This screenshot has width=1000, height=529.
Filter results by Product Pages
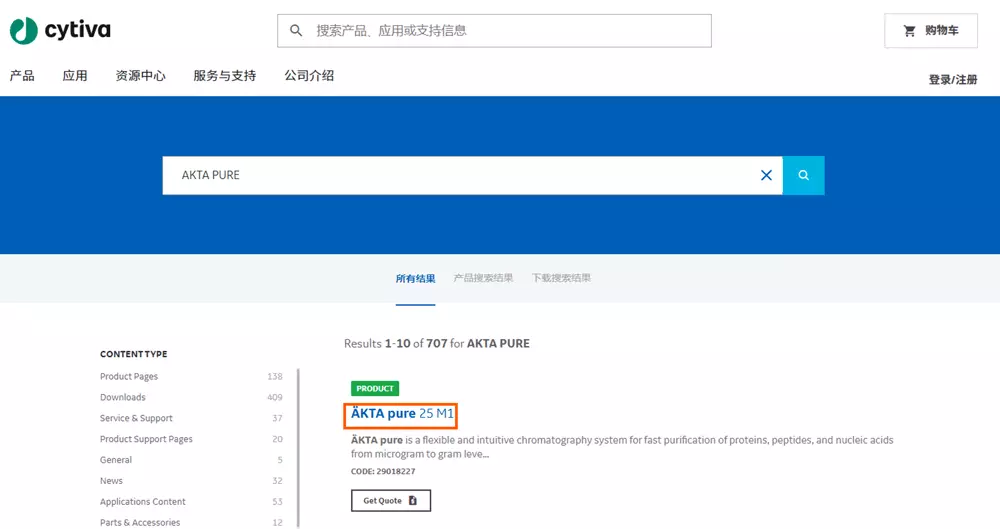129,376
